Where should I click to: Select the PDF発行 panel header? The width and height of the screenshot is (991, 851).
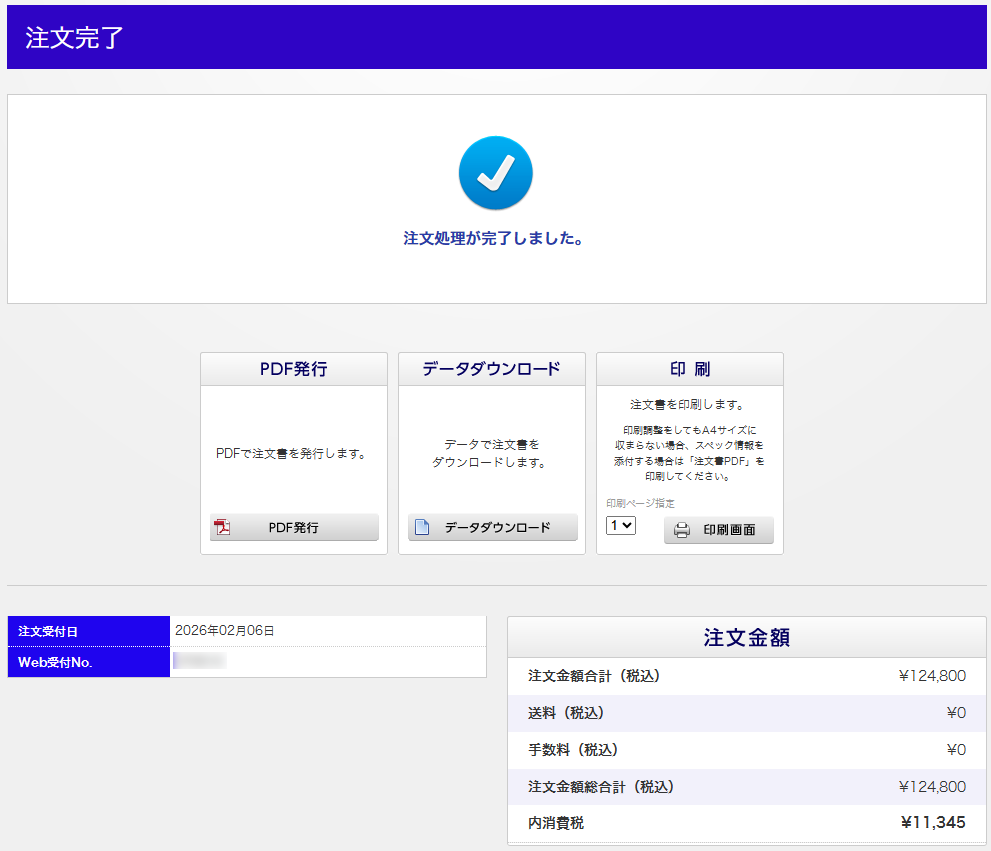[x=293, y=369]
